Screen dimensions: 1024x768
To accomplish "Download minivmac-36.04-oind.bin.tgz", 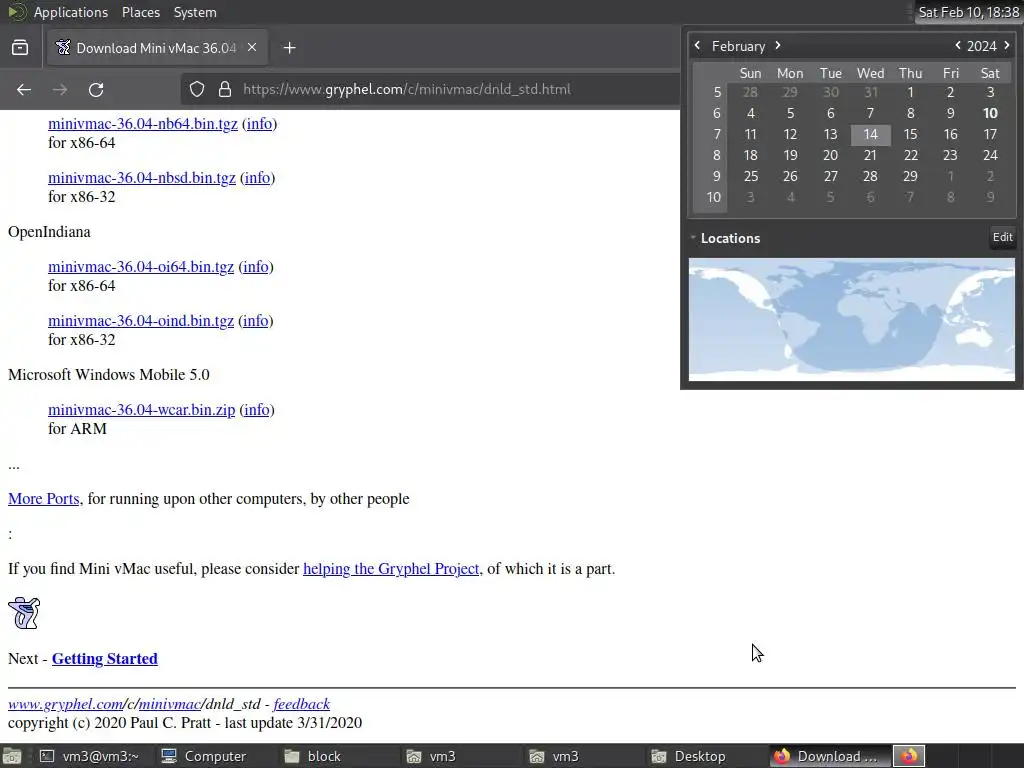I will (x=141, y=321).
